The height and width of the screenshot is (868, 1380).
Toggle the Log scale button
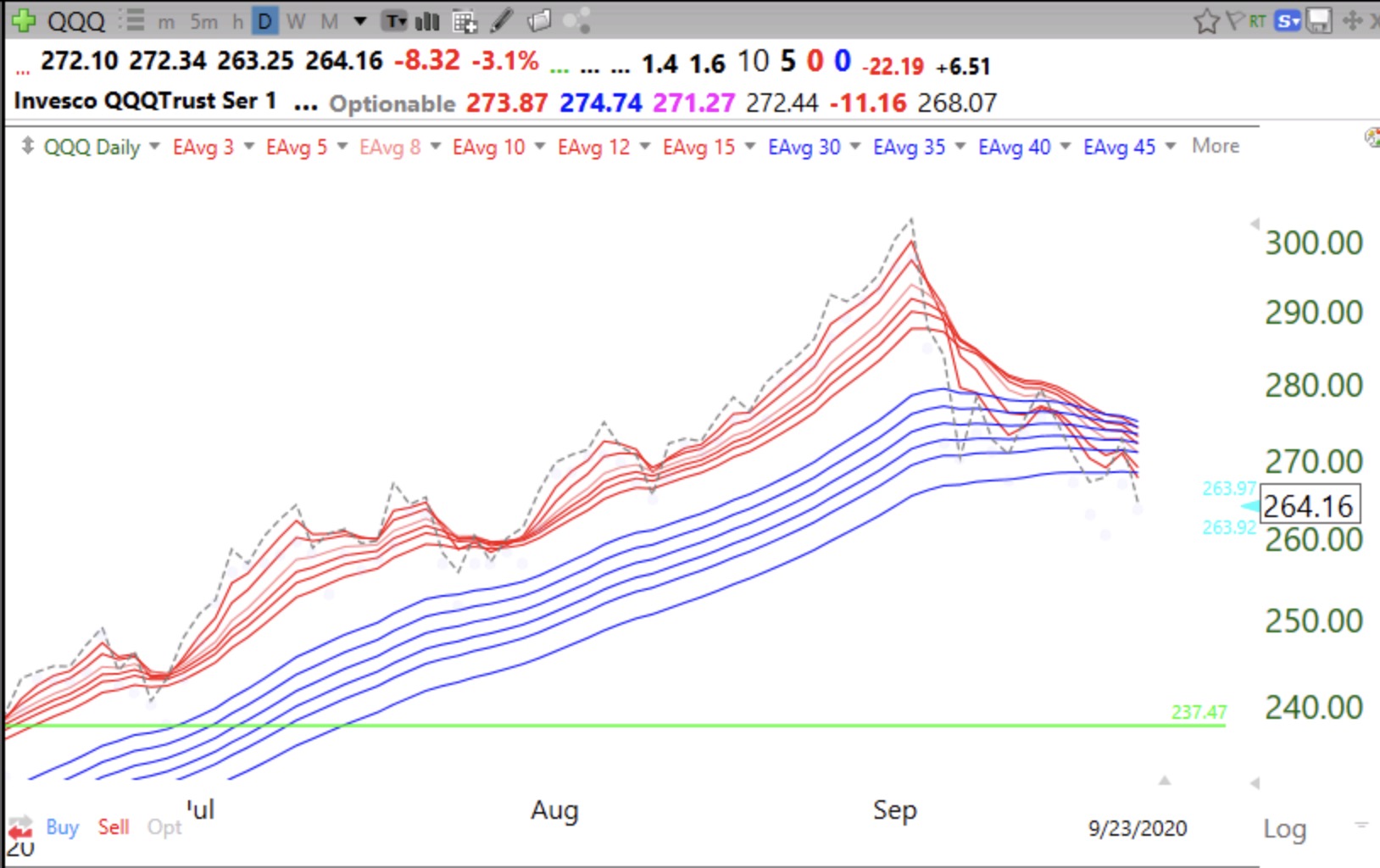(x=1285, y=828)
